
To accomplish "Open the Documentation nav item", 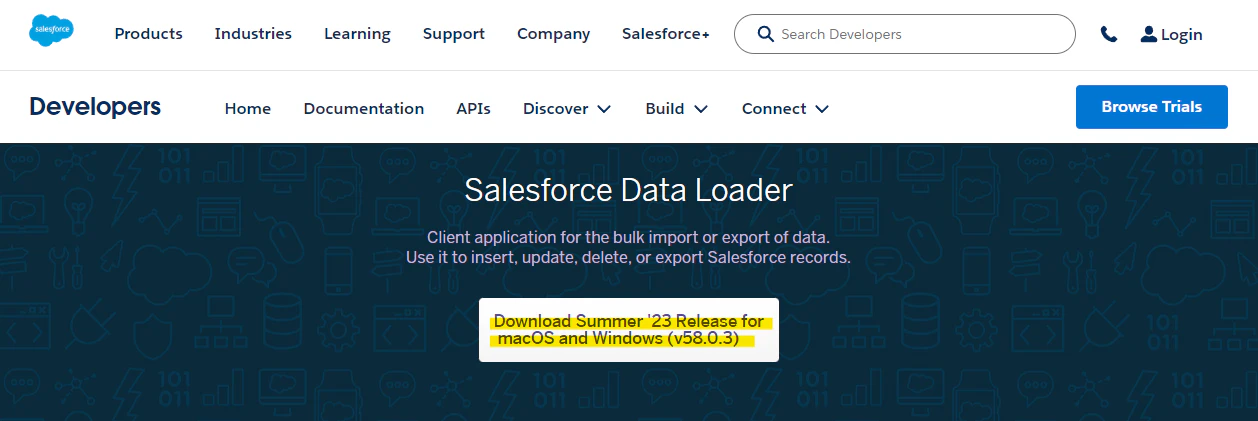I will (364, 108).
